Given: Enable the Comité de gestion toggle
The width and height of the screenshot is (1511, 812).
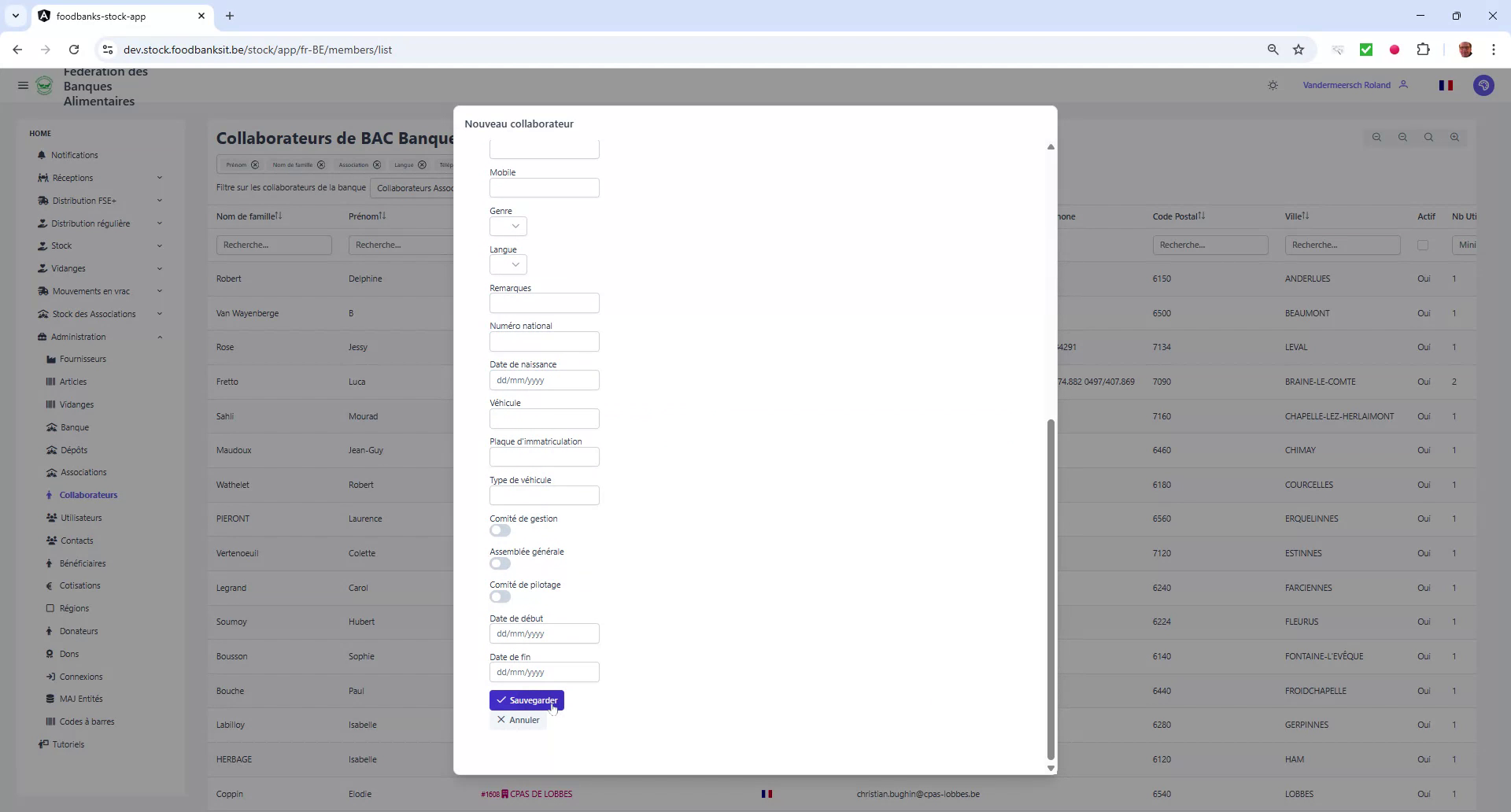Looking at the screenshot, I should 500,530.
